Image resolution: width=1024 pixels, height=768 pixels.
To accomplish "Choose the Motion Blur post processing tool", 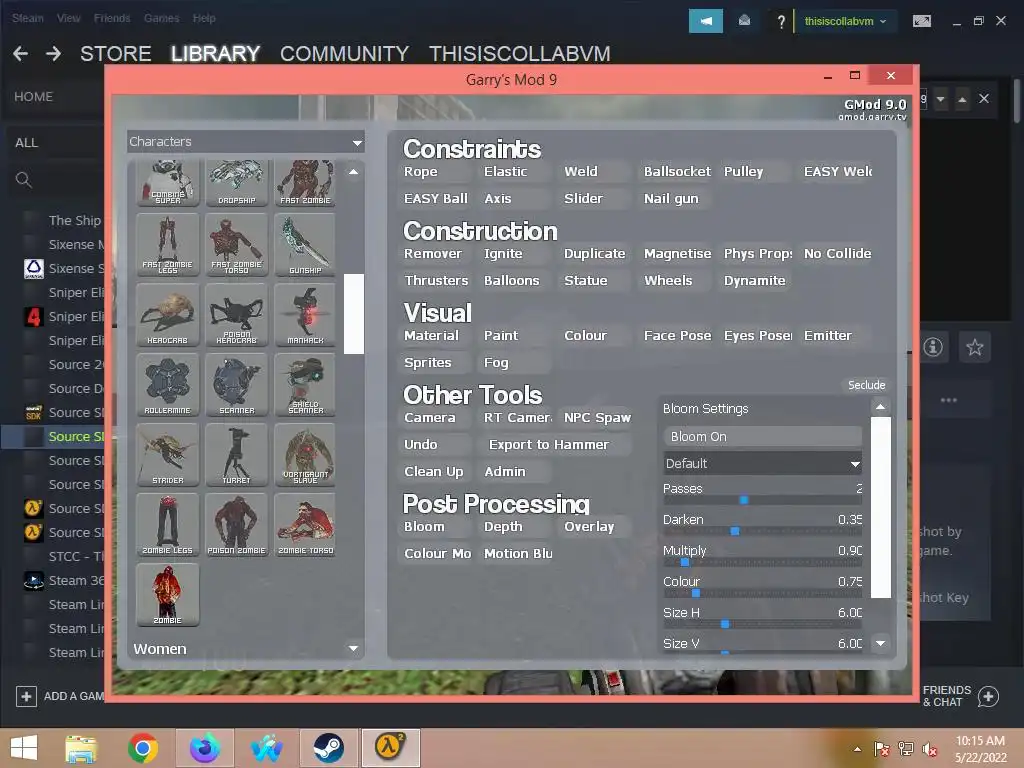I will click(x=518, y=554).
